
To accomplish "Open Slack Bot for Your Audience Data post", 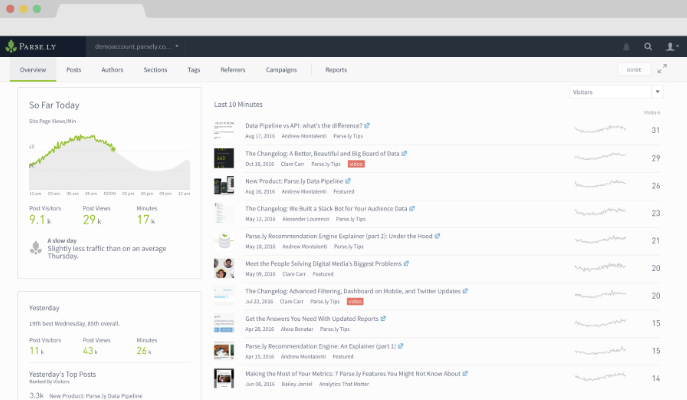I will click(326, 209).
